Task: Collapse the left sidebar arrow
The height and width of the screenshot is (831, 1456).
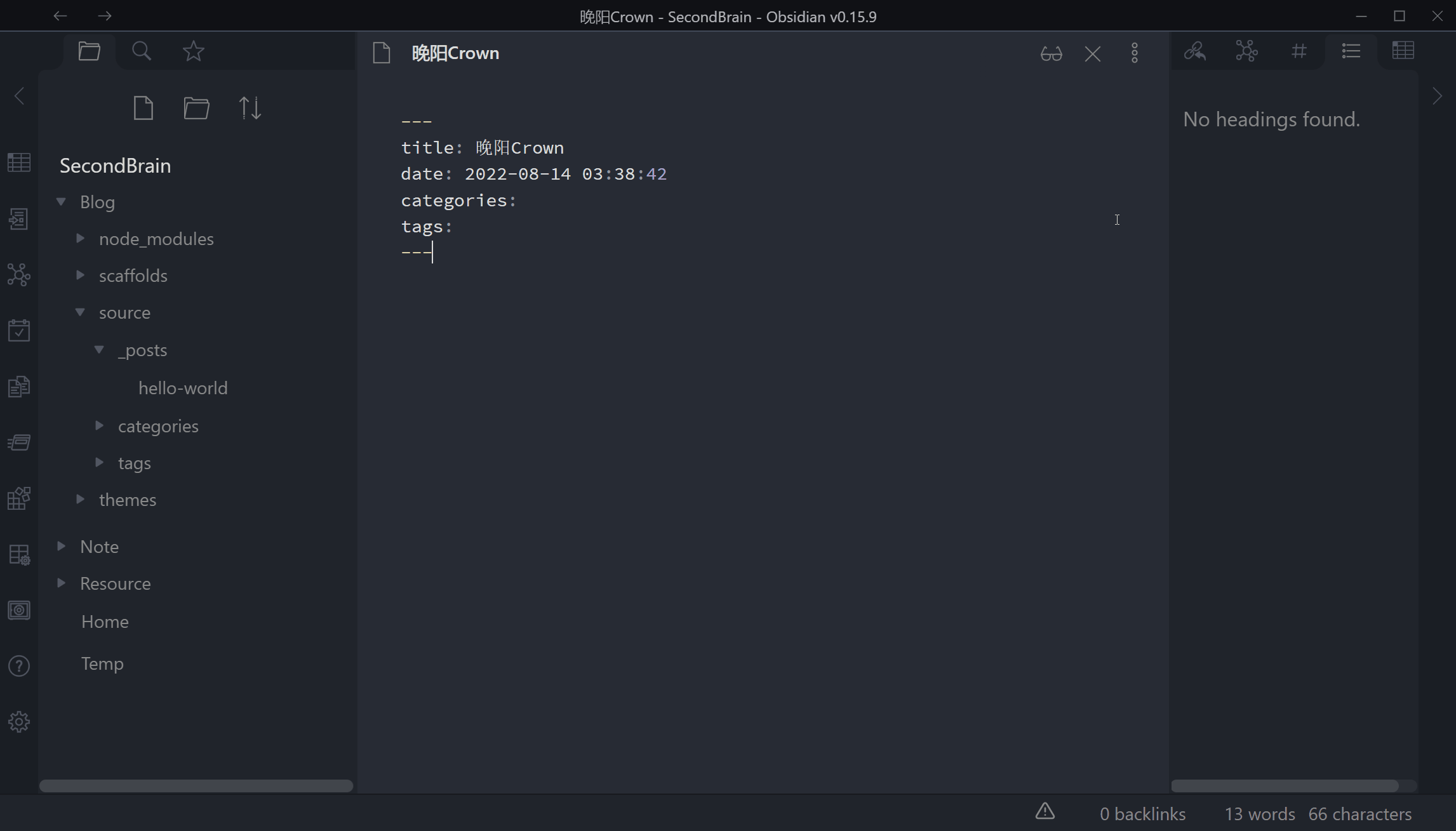Action: [x=19, y=96]
